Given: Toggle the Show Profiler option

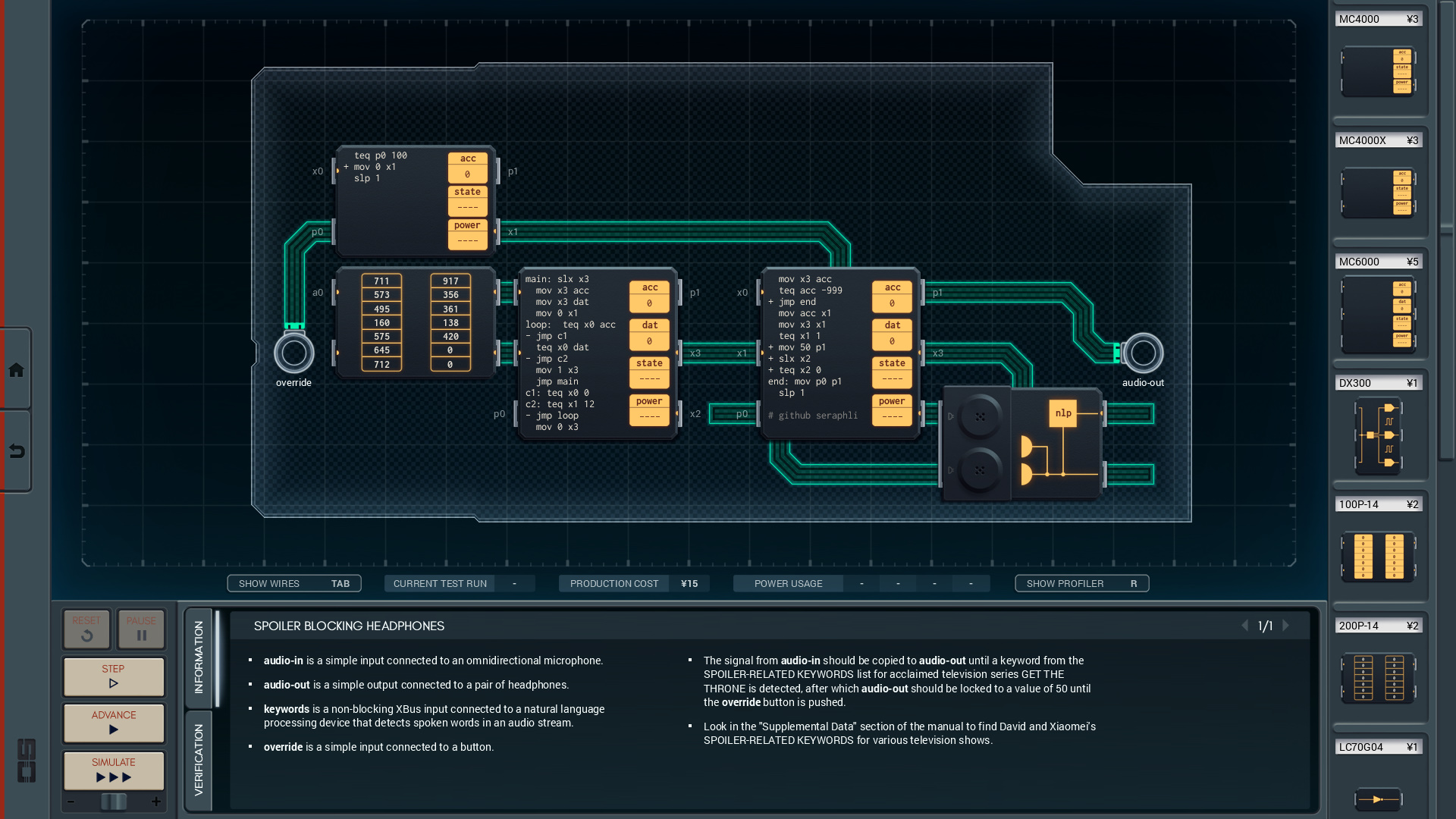Looking at the screenshot, I should (1081, 583).
